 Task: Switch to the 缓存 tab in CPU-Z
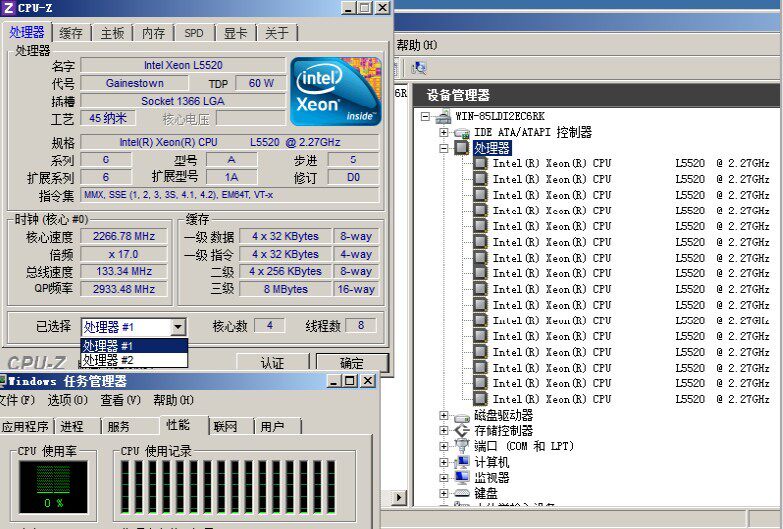[71, 33]
